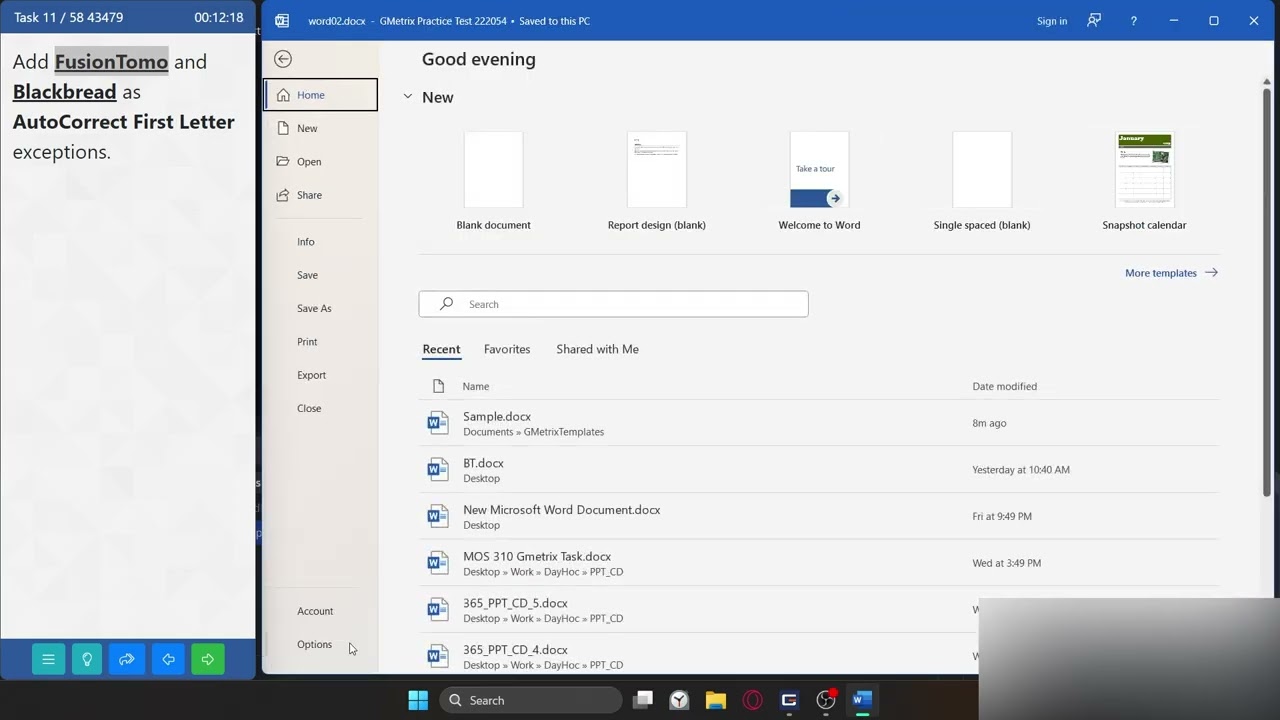1280x720 pixels.
Task: Click the document search field
Action: [613, 304]
